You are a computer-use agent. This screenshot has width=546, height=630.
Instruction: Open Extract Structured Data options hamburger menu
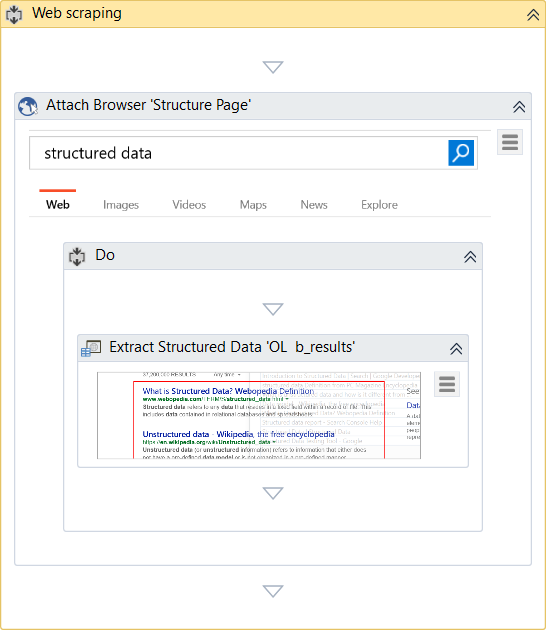(447, 384)
